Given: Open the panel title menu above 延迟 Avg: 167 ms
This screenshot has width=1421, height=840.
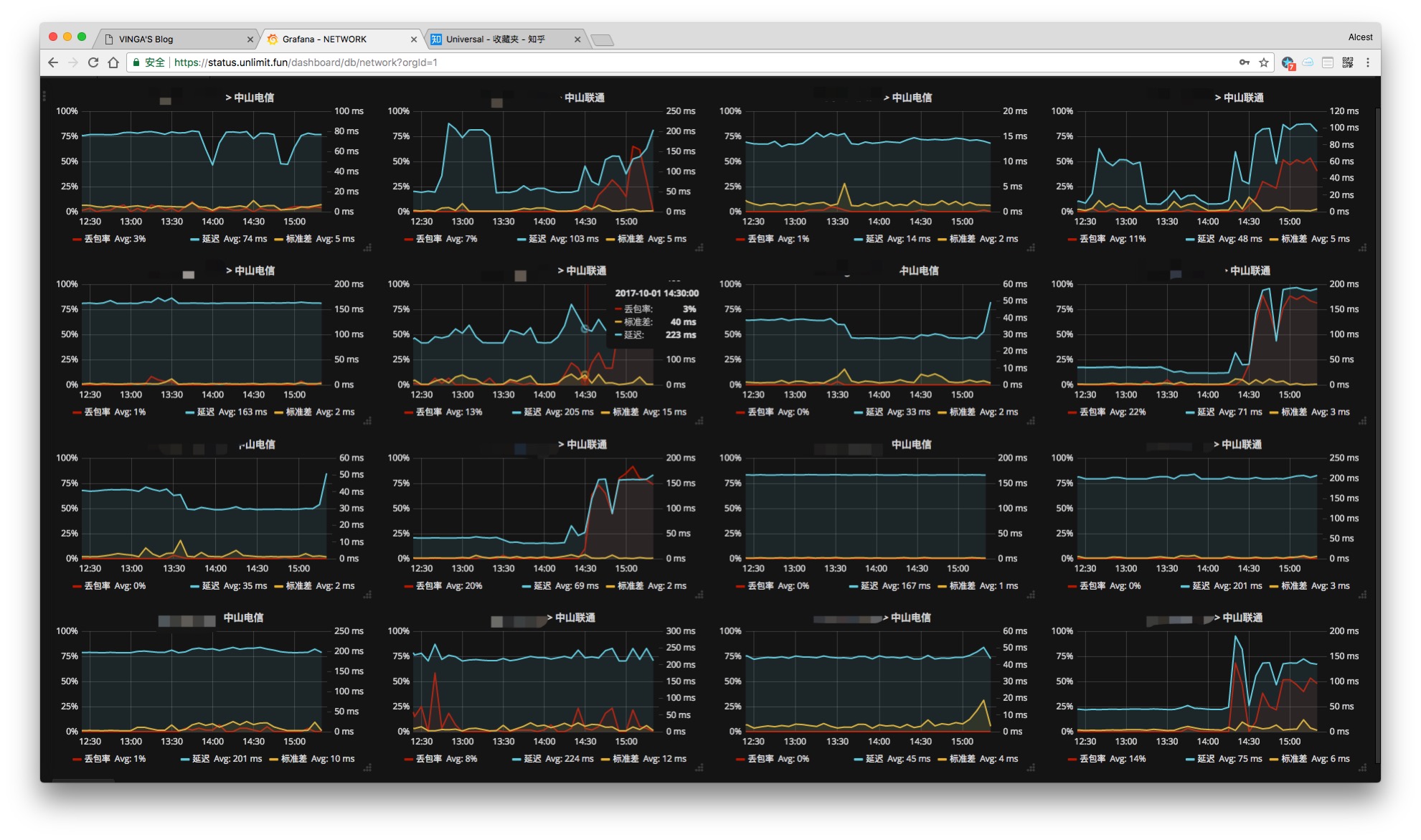Looking at the screenshot, I should (911, 445).
